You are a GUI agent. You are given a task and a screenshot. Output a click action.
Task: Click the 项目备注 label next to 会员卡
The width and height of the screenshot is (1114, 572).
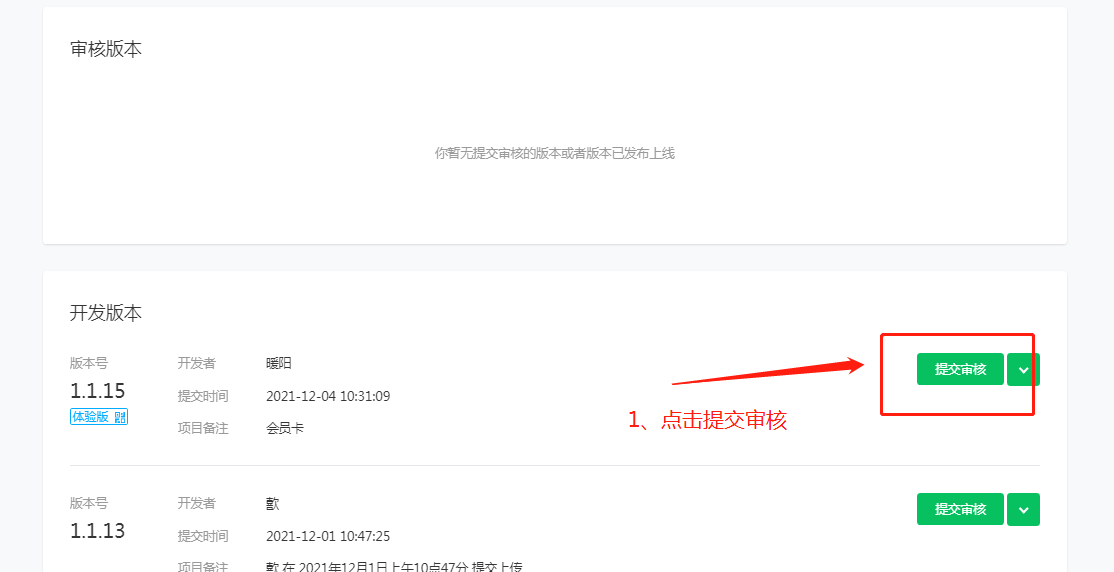coord(203,428)
